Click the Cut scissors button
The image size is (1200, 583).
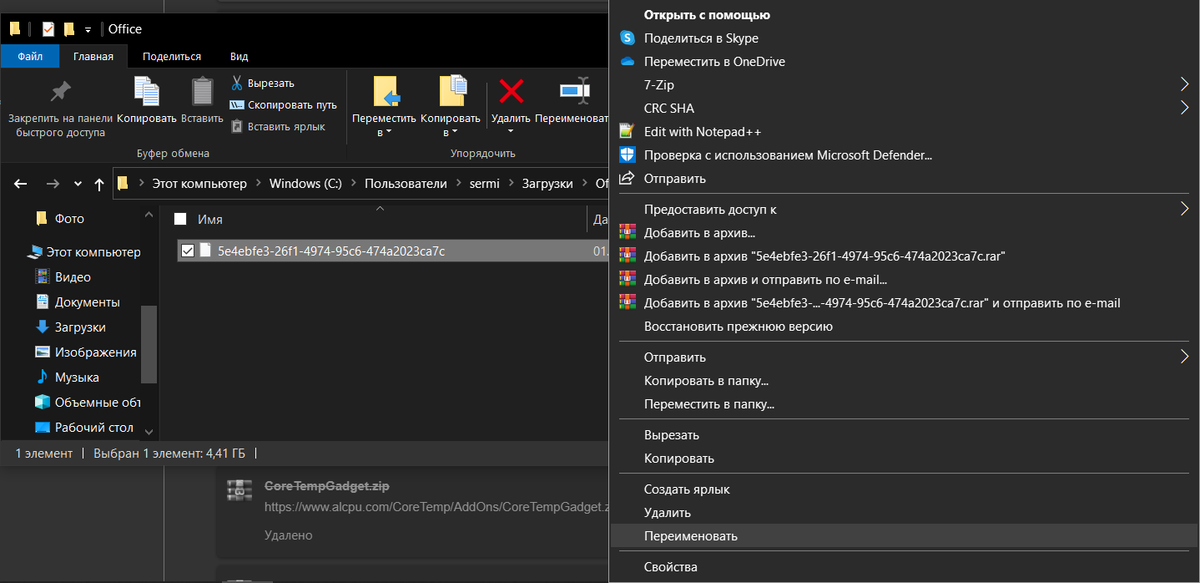[263, 83]
